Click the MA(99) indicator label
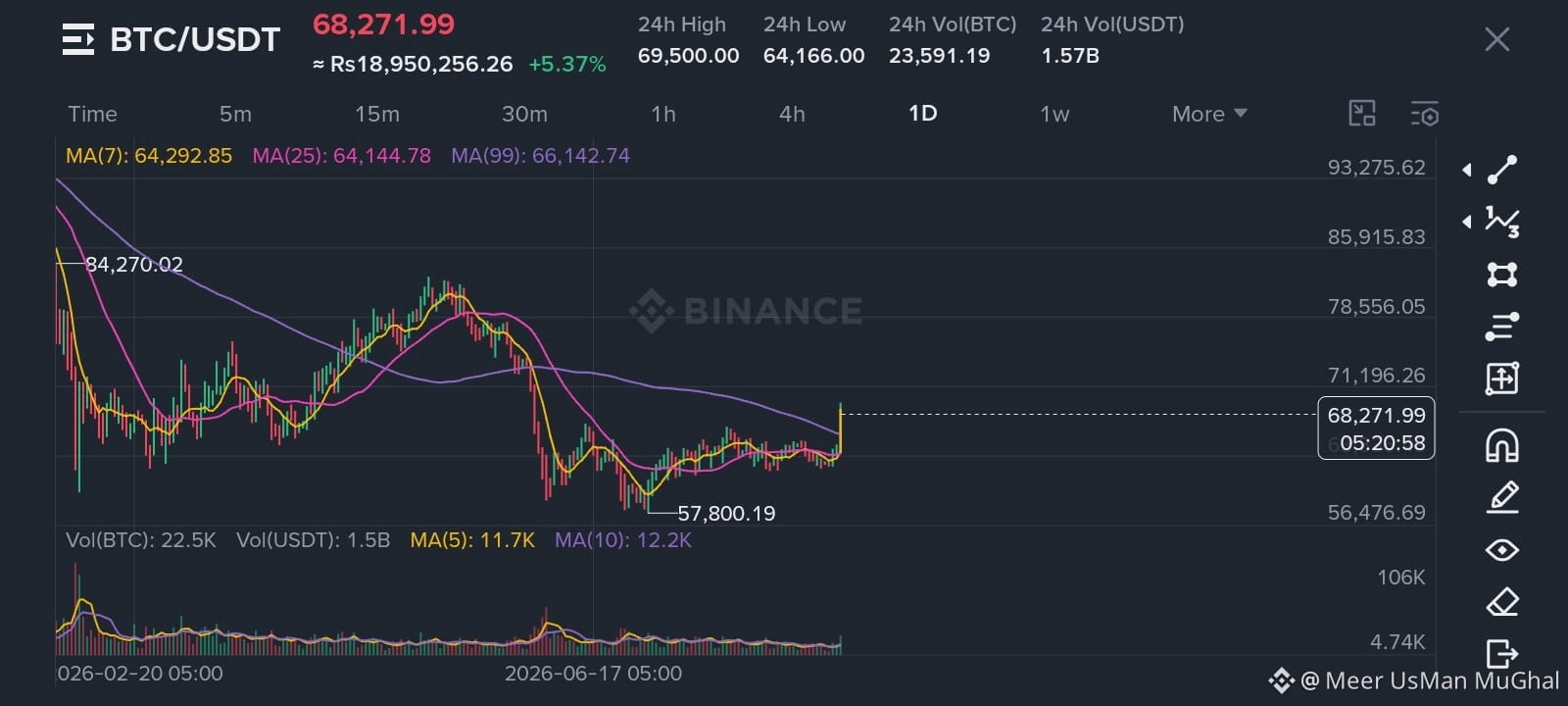This screenshot has height=706, width=1568. [x=540, y=156]
